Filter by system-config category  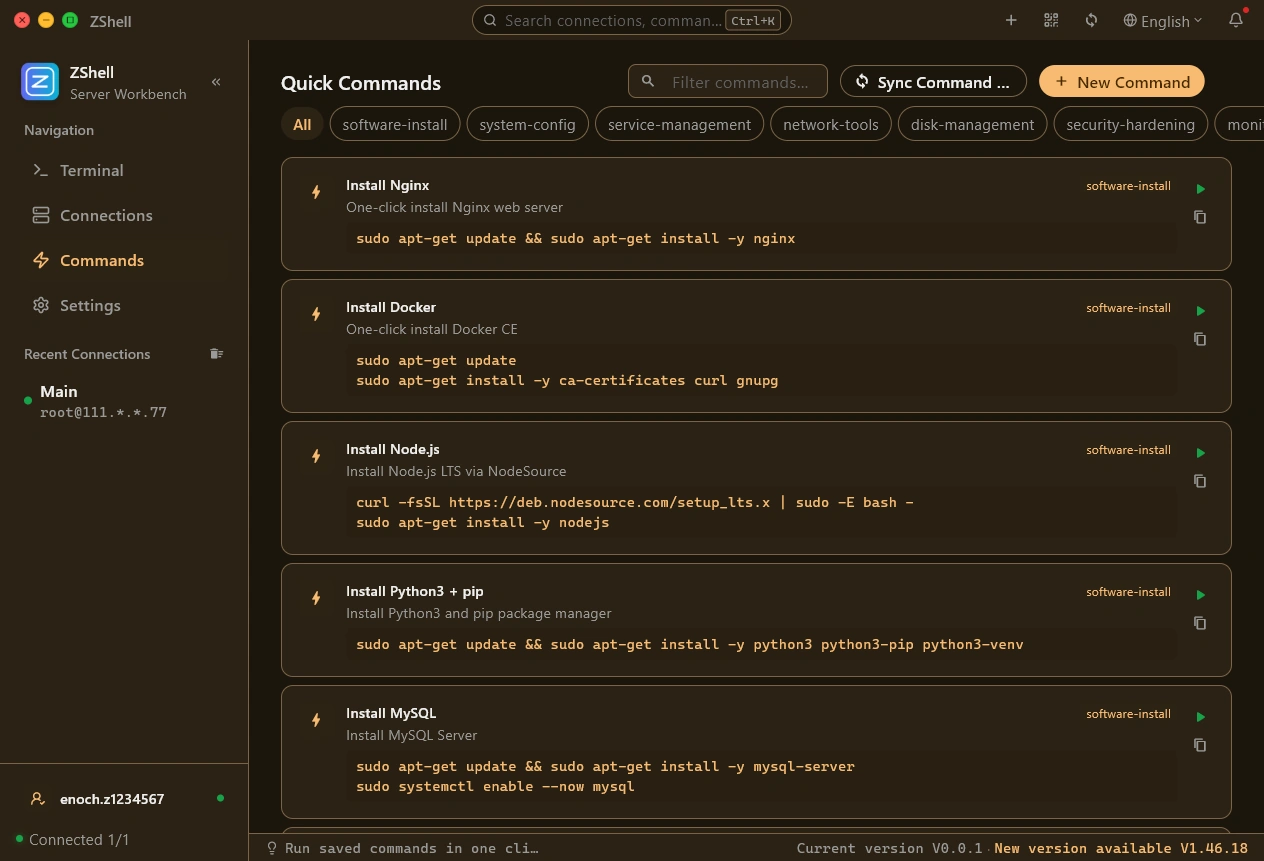(527, 125)
